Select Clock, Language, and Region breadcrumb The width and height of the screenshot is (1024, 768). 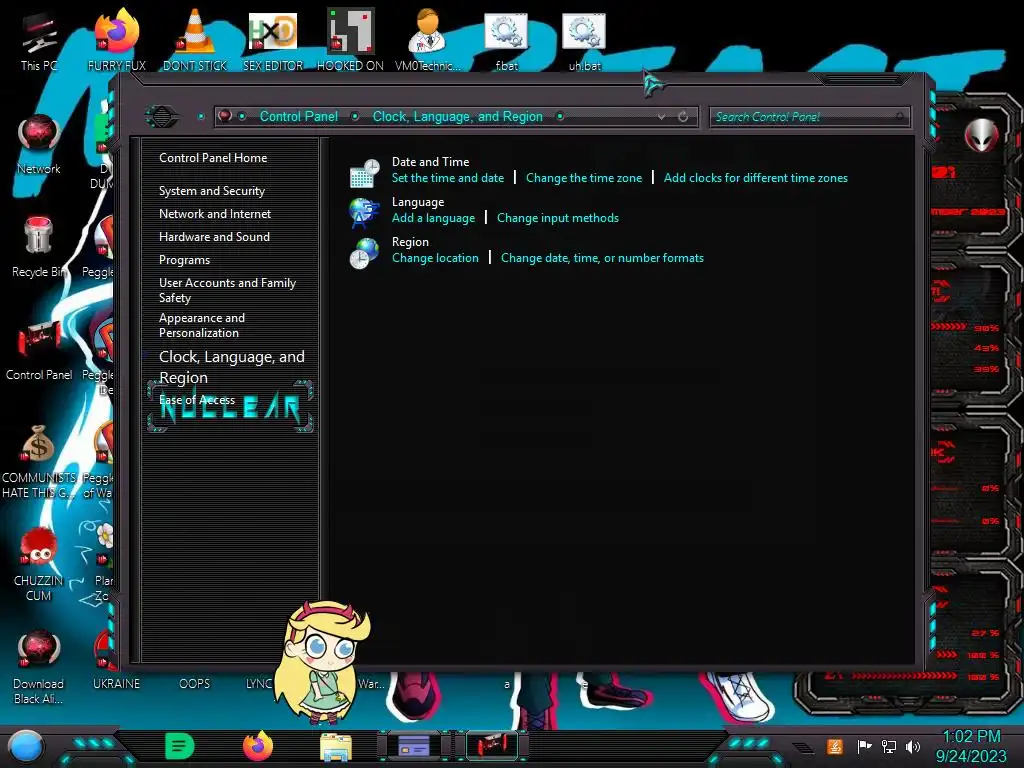click(457, 116)
